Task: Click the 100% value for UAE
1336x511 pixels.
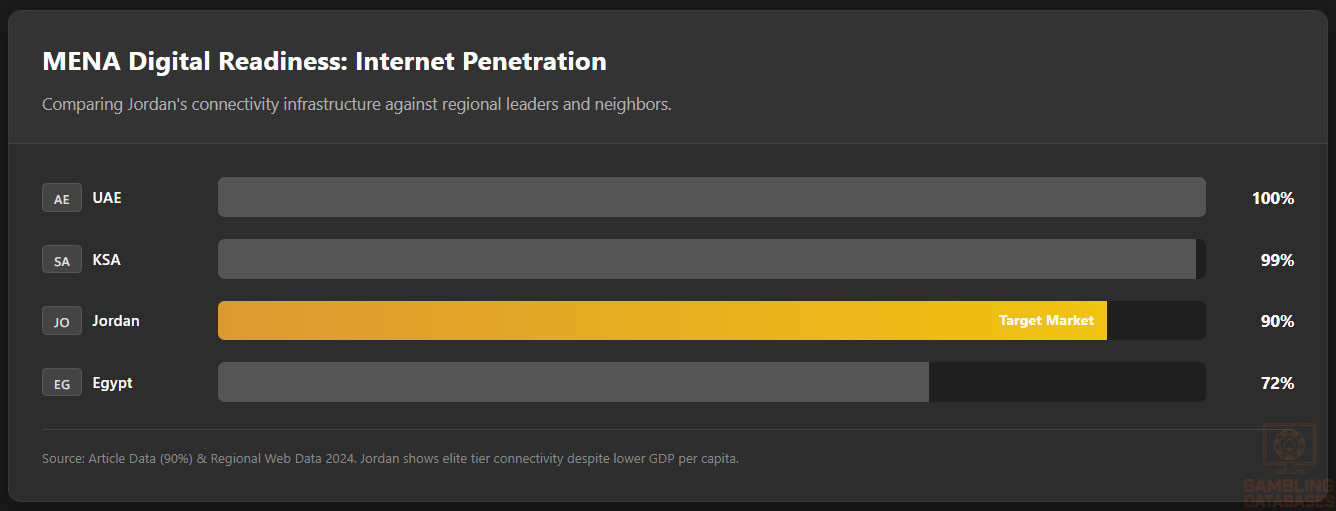Action: click(1272, 198)
